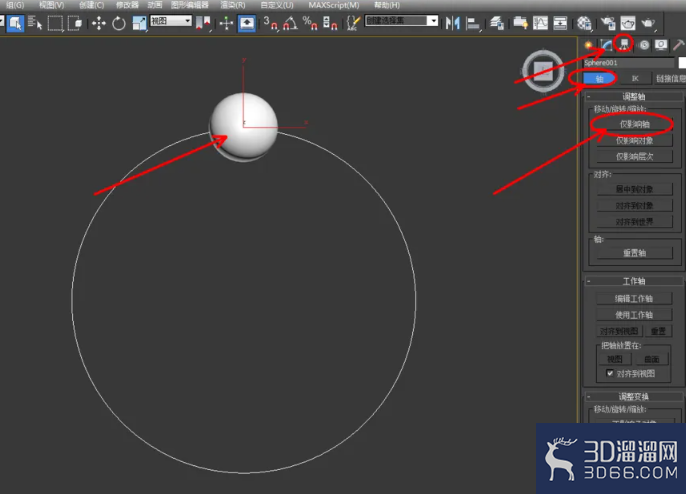Select the Move tool
686x494 pixels.
pyautogui.click(x=99, y=23)
